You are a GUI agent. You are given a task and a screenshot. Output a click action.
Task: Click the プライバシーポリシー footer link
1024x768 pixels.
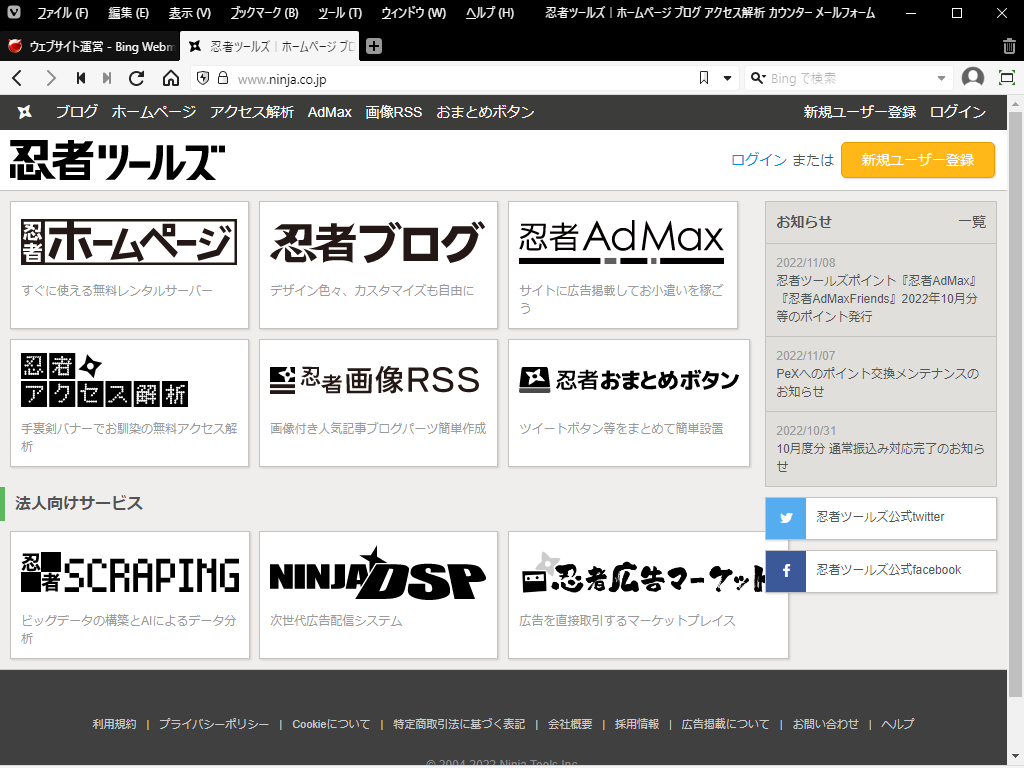coord(214,724)
